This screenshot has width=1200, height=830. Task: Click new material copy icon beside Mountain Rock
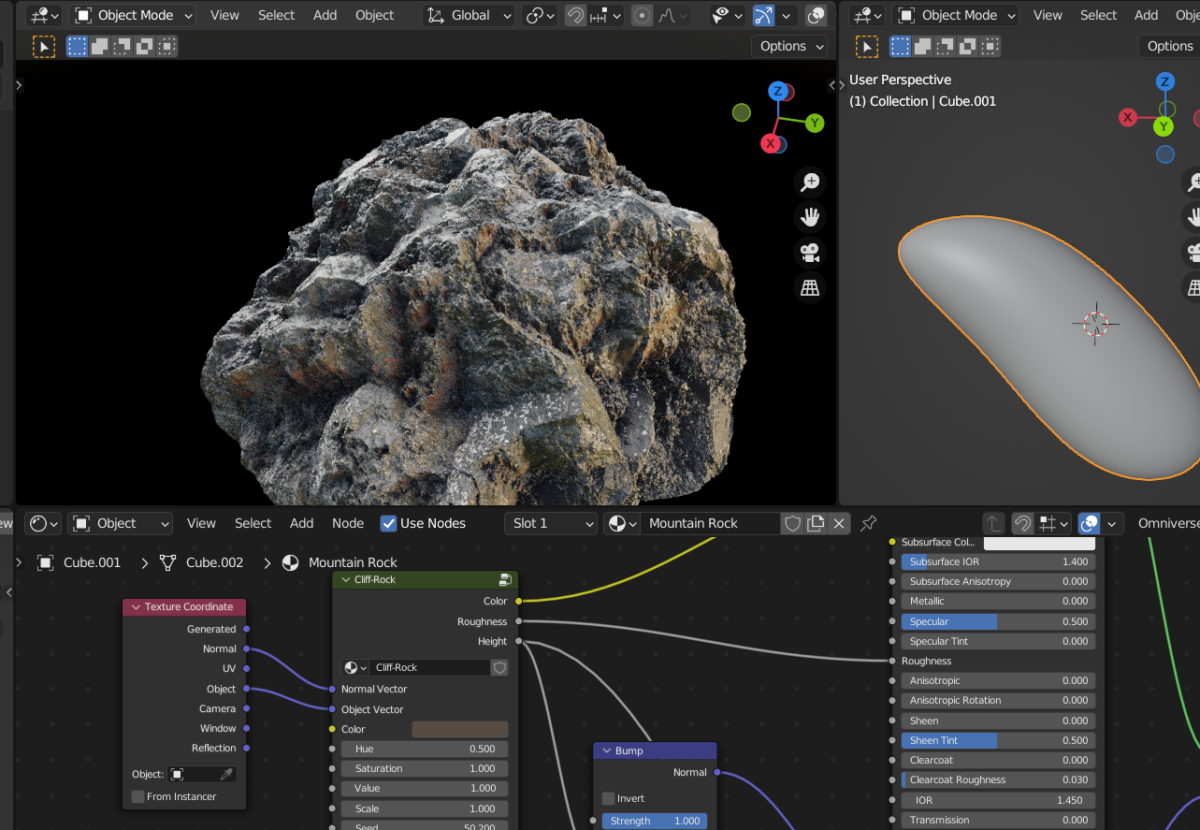pos(816,523)
